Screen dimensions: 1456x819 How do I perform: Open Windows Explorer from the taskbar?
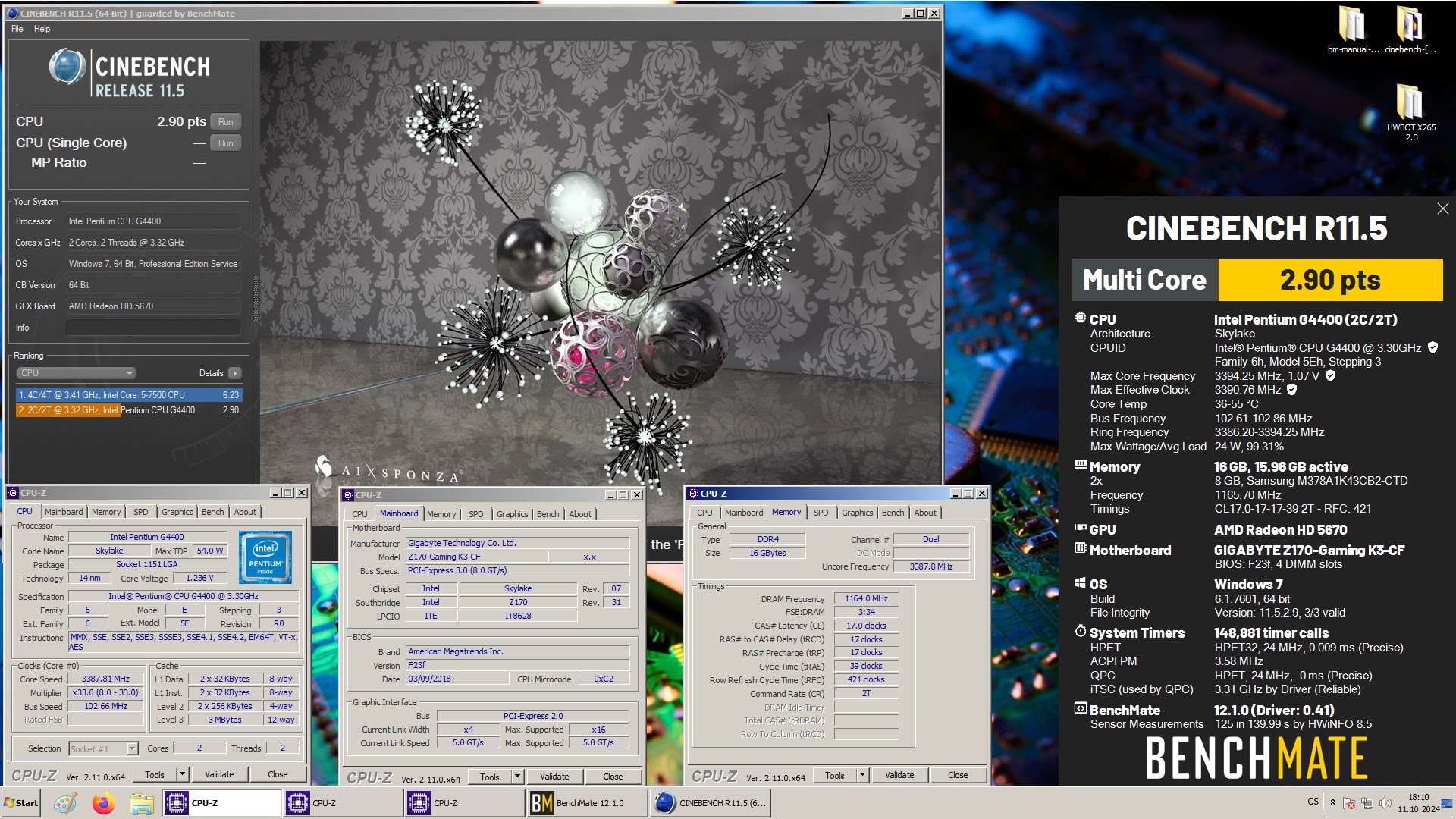[x=142, y=803]
